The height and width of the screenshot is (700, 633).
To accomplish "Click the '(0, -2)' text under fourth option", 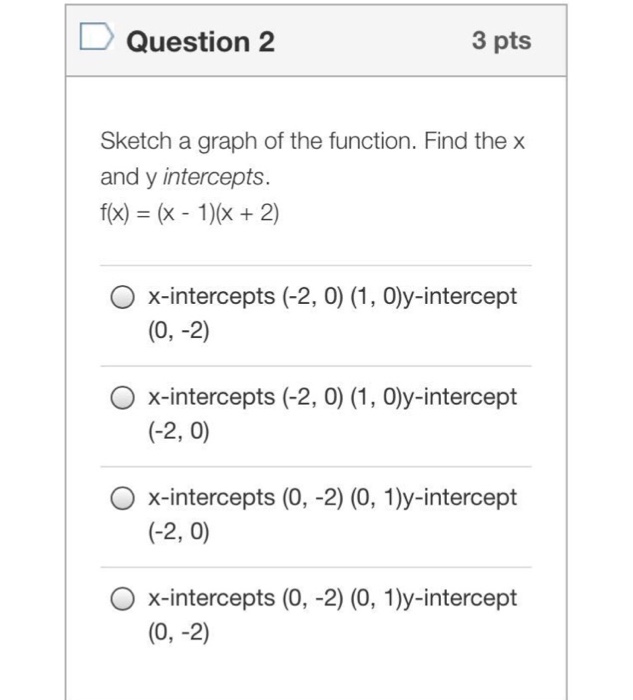I will pyautogui.click(x=179, y=632).
